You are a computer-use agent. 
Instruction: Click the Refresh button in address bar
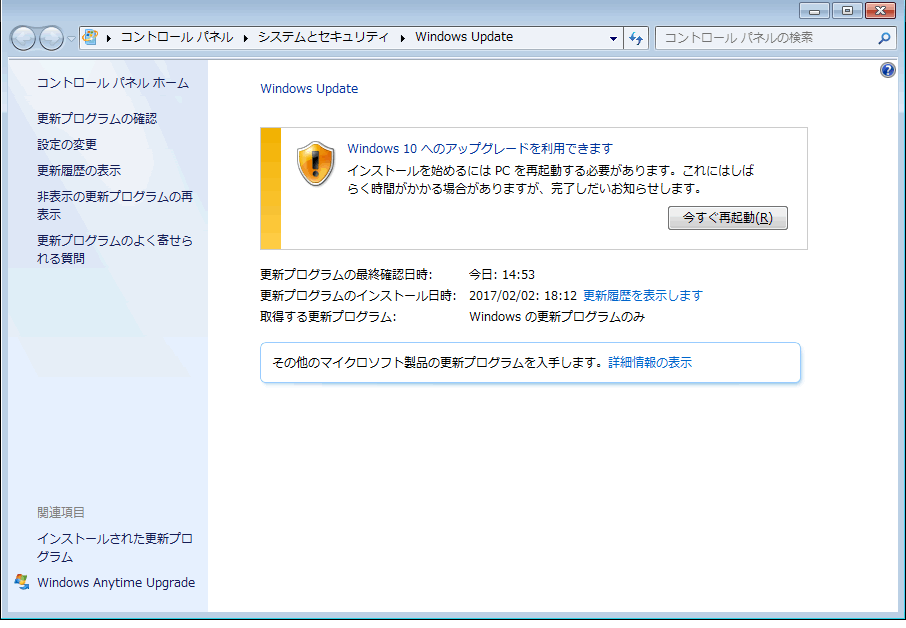point(636,39)
